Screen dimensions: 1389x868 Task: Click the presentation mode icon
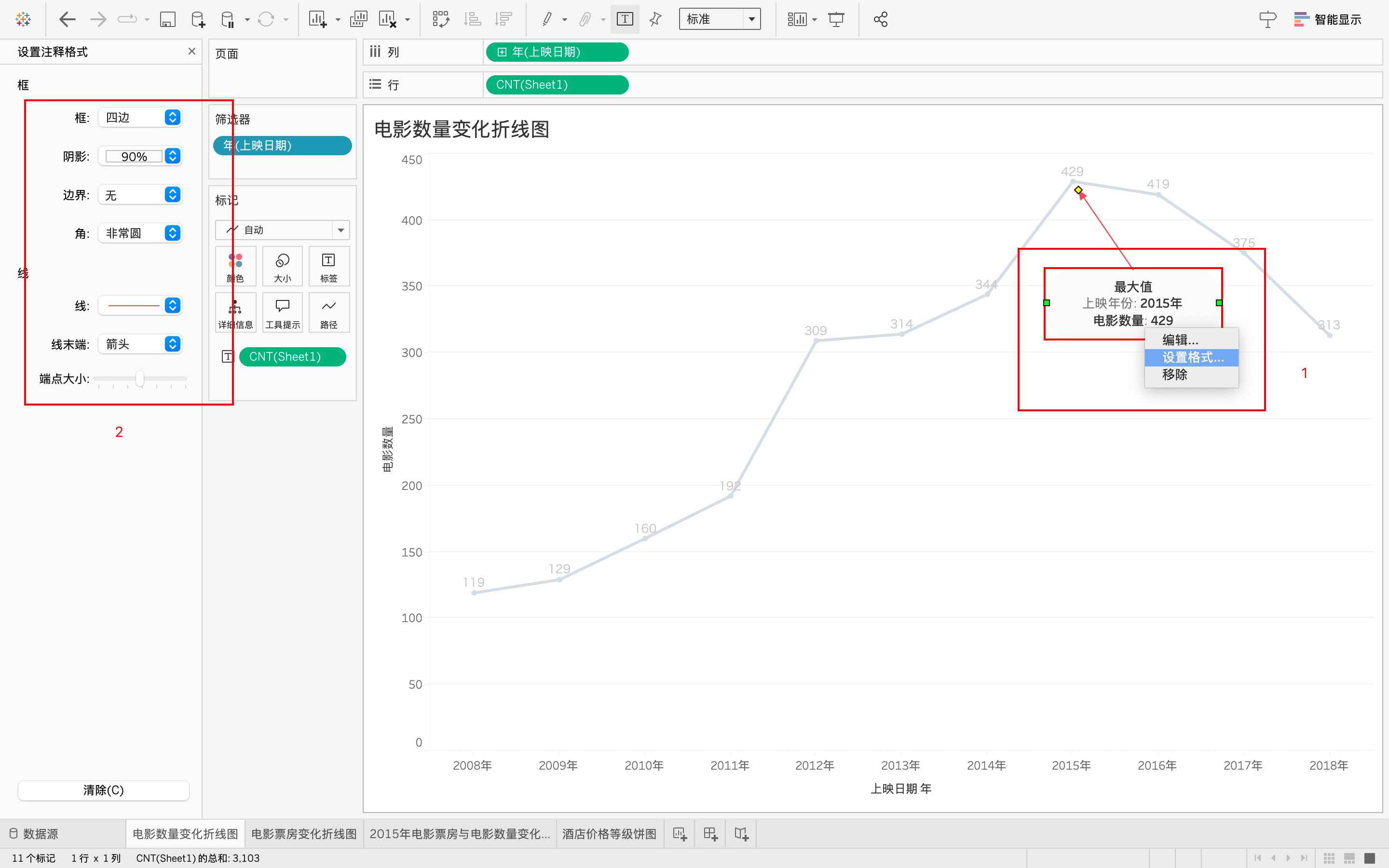[836, 19]
